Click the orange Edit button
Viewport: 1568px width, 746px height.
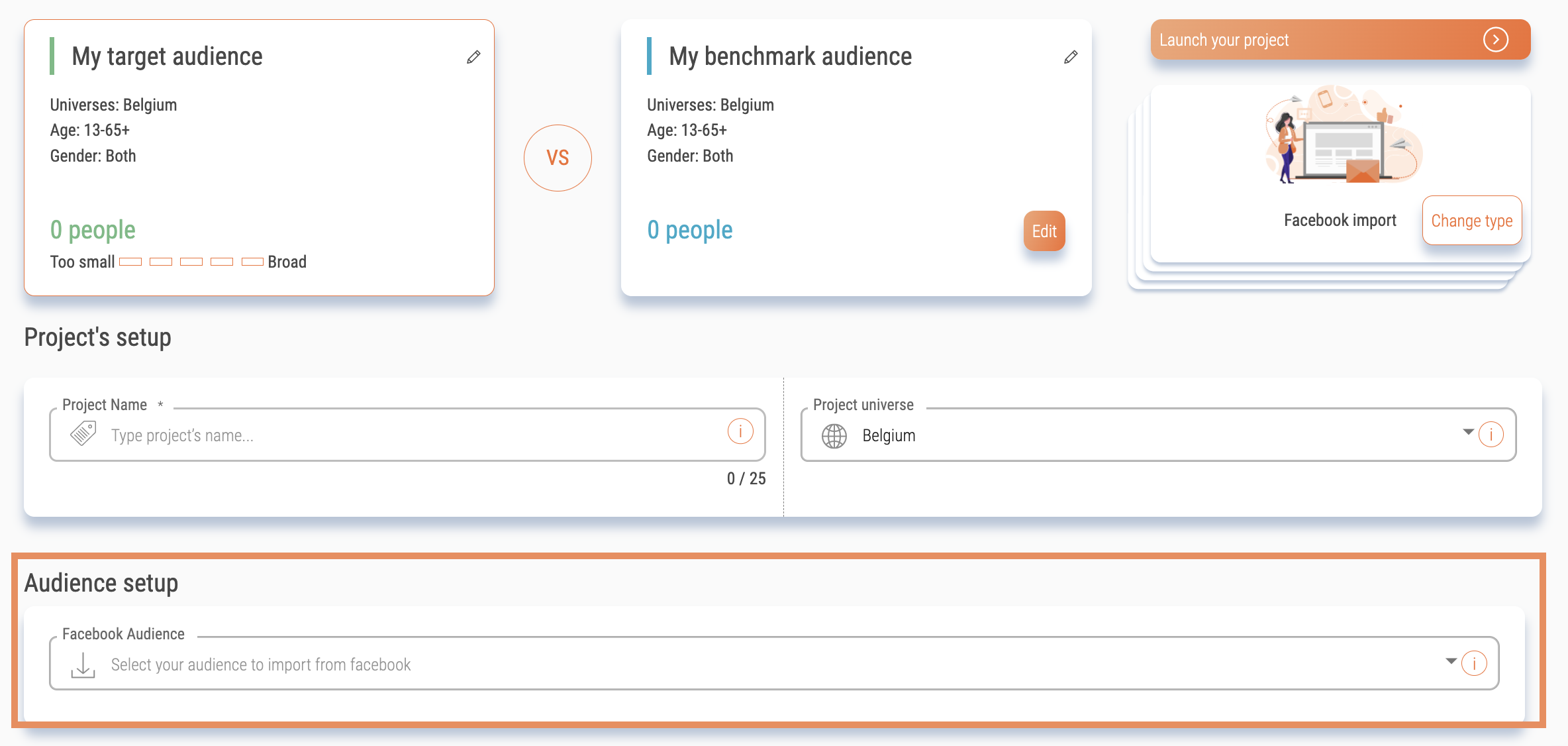point(1044,231)
